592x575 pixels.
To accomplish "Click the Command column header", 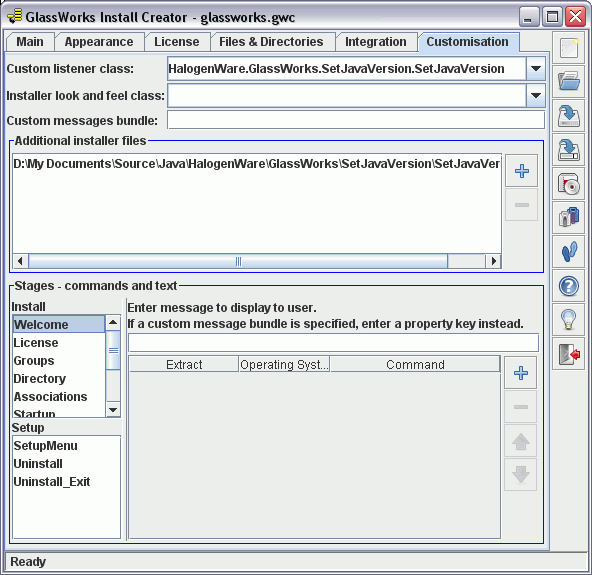I will coord(415,364).
